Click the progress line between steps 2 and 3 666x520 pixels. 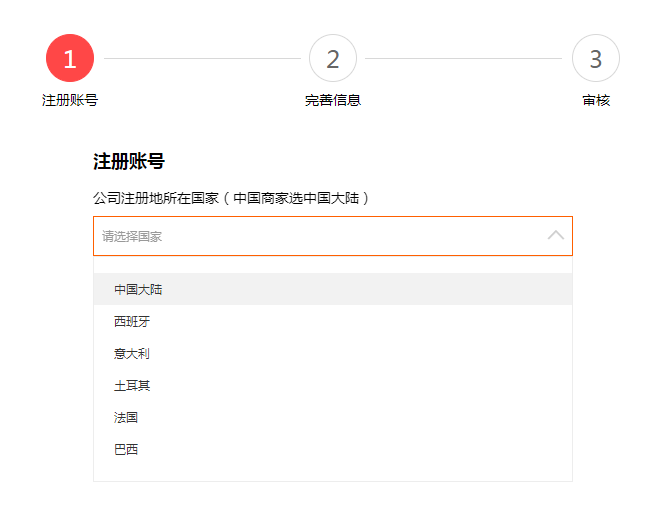point(464,58)
